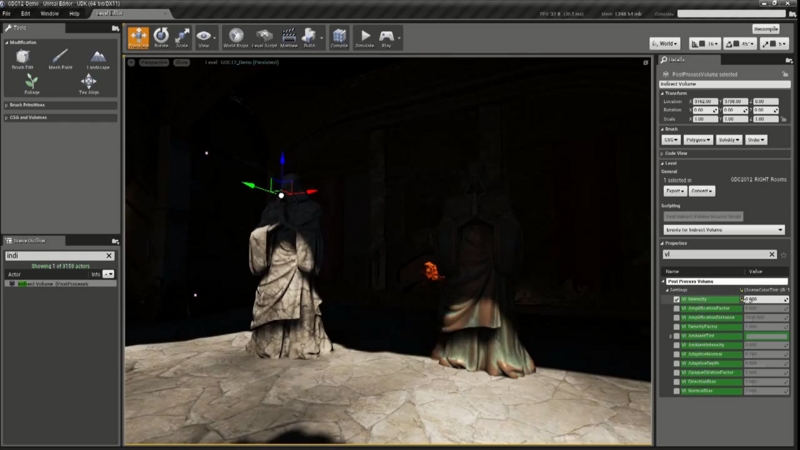The height and width of the screenshot is (450, 800).
Task: Click the viewport Show button
Action: point(182,62)
